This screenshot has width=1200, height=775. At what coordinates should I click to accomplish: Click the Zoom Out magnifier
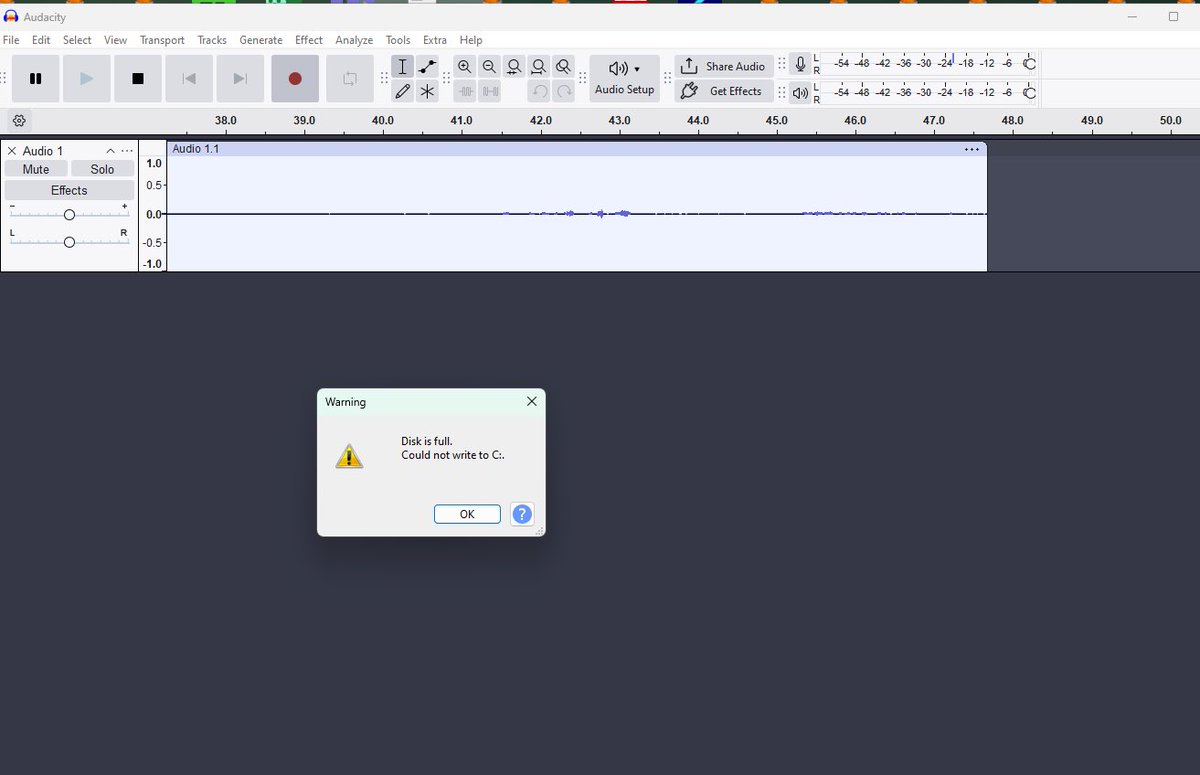coord(489,67)
